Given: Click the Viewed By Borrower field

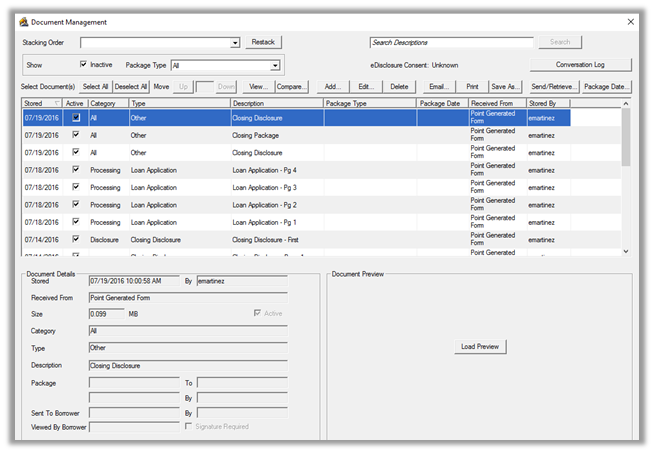Looking at the screenshot, I should 134,427.
